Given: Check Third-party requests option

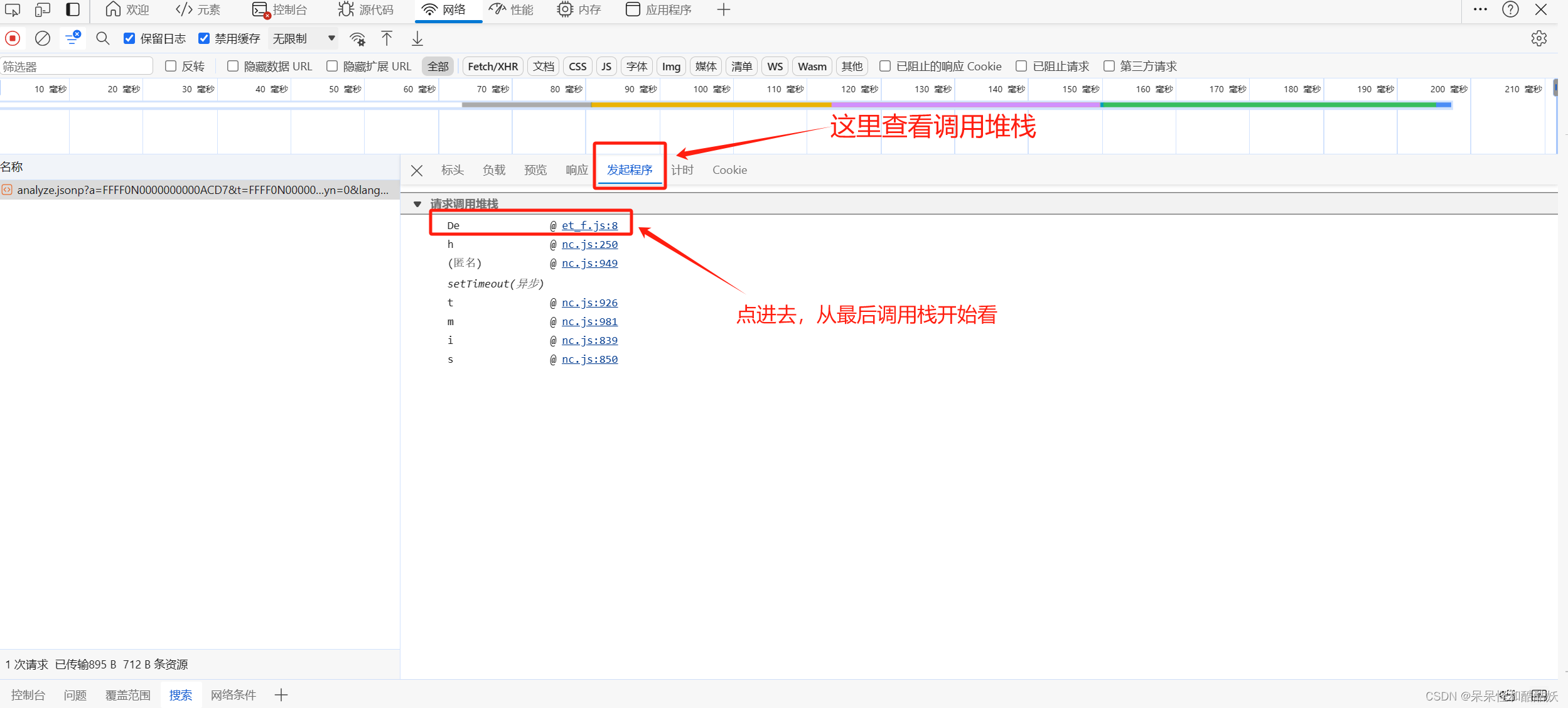Looking at the screenshot, I should tap(1109, 66).
